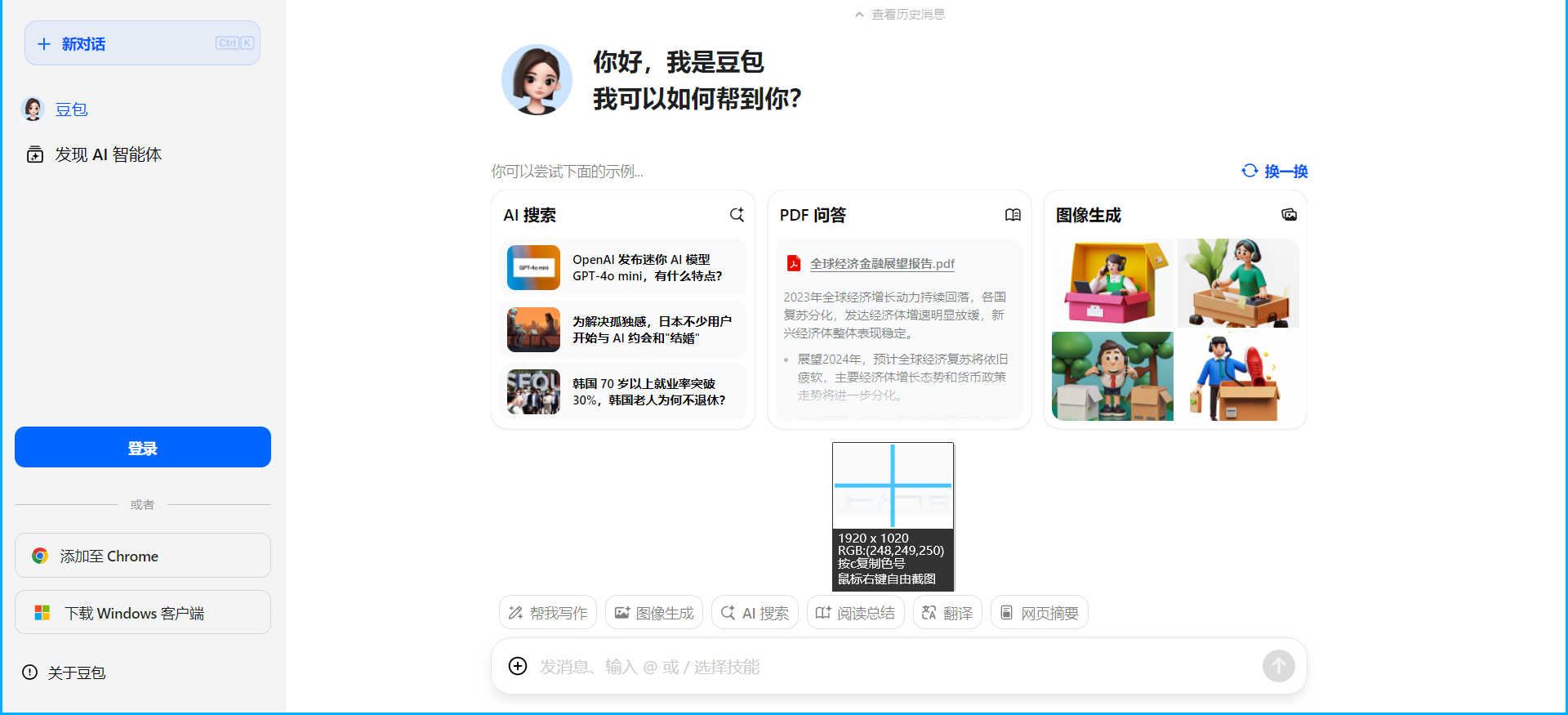Click the pen icon in 帮我写作
Image resolution: width=1568 pixels, height=715 pixels.
[515, 613]
